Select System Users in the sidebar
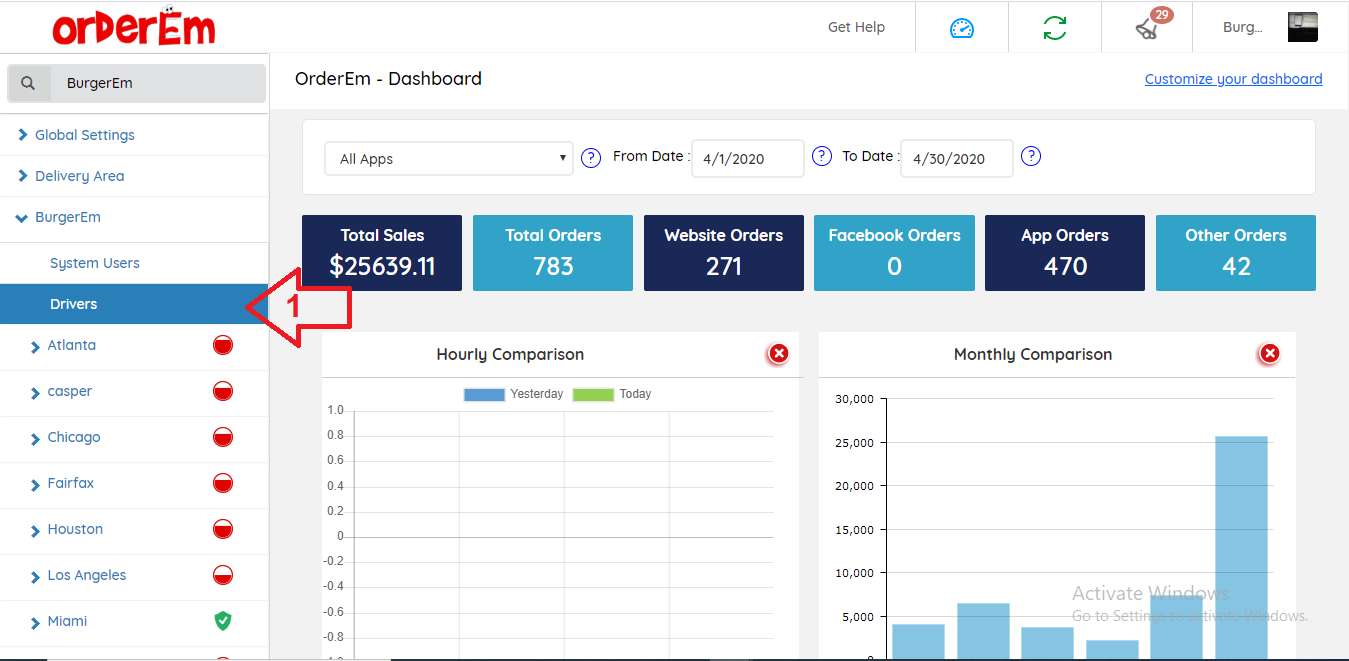The height and width of the screenshot is (661, 1349). coord(95,264)
